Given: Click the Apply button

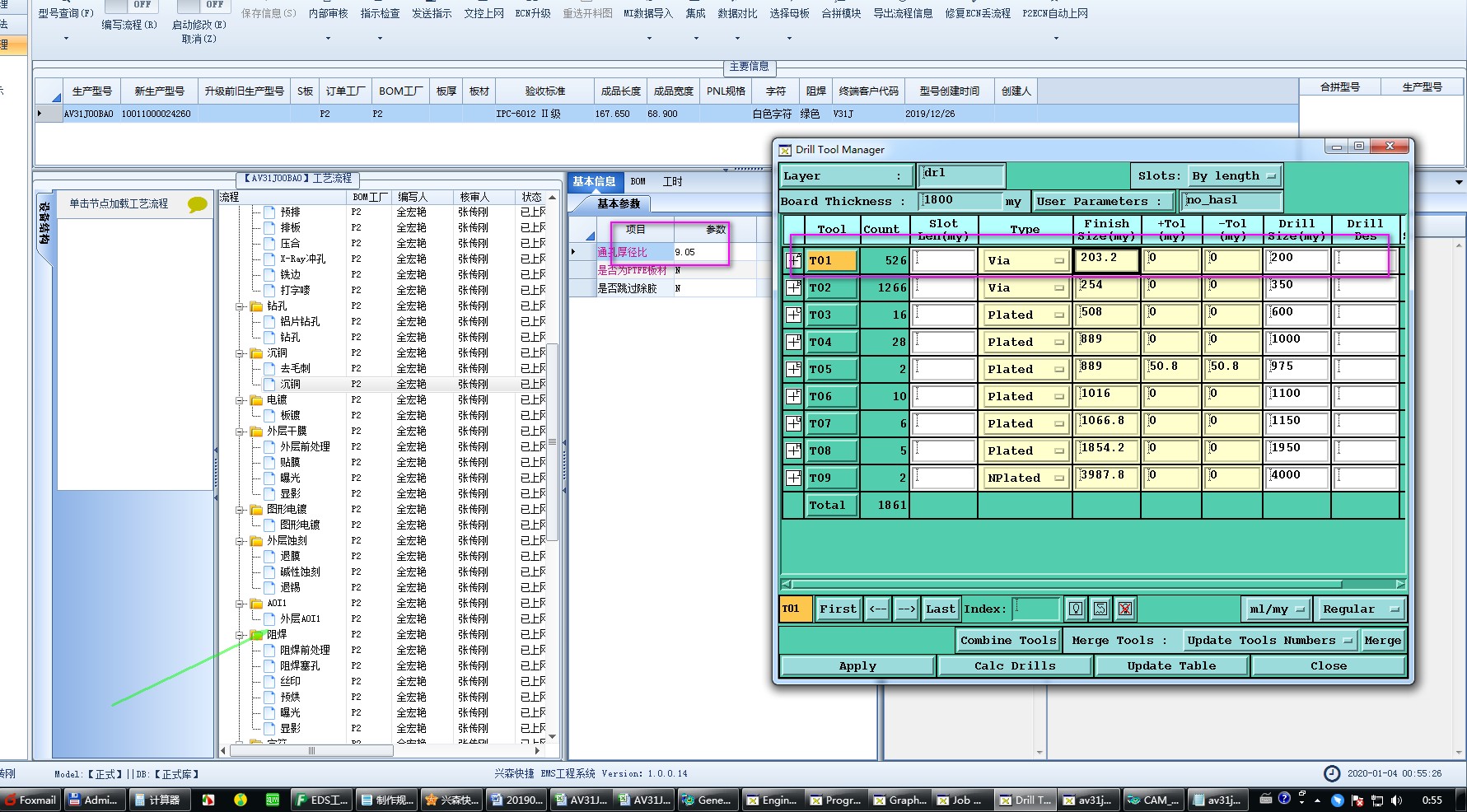Looking at the screenshot, I should 857,666.
